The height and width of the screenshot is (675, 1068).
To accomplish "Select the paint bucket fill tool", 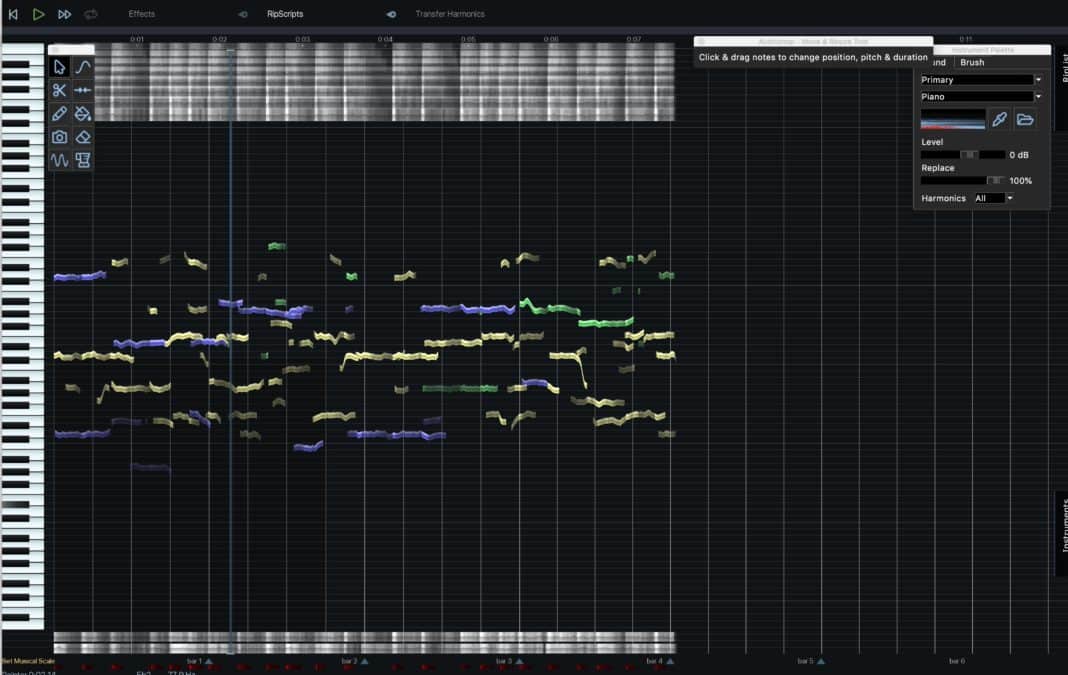I will (83, 114).
